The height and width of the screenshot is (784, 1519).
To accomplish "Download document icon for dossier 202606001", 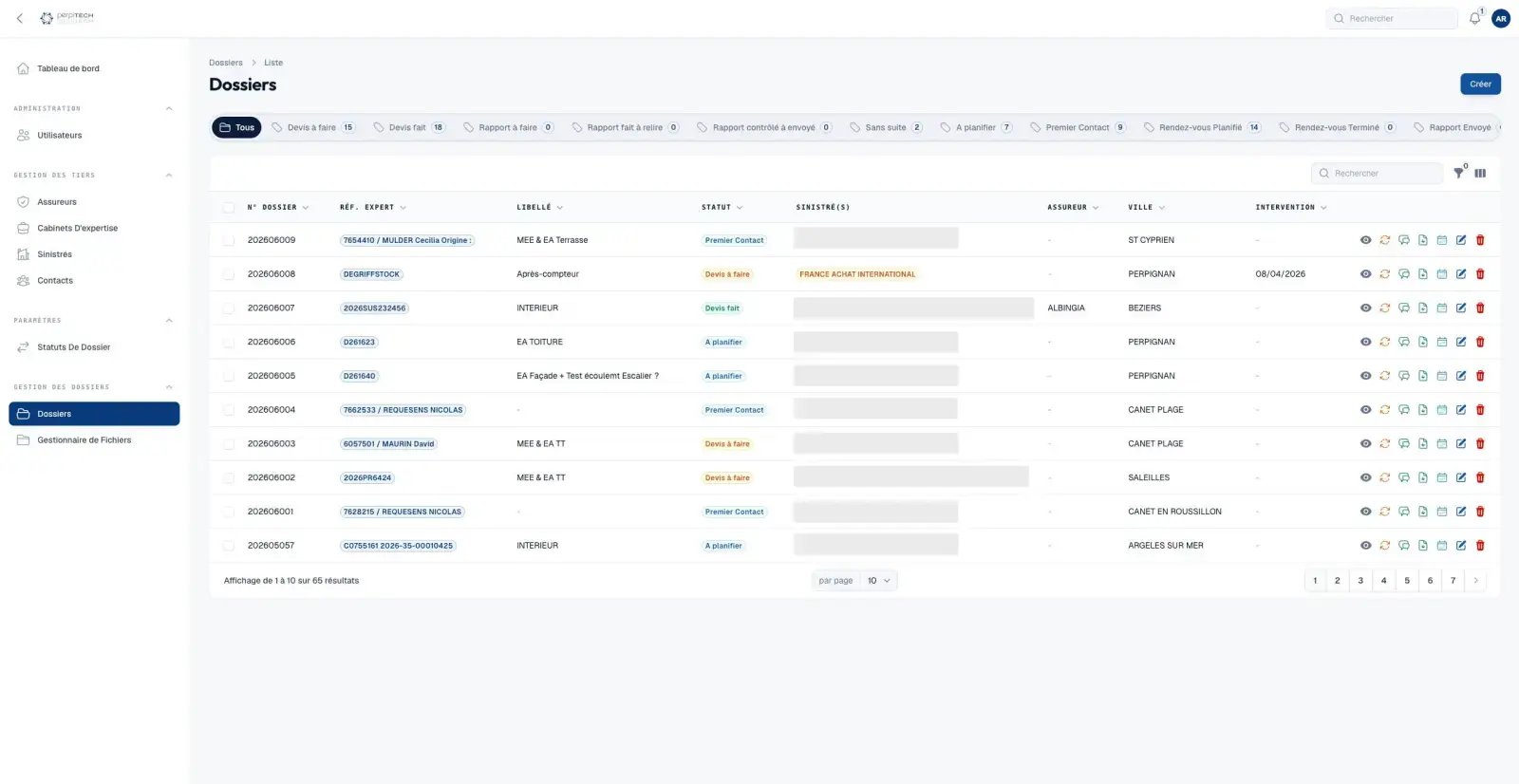I will (1423, 512).
